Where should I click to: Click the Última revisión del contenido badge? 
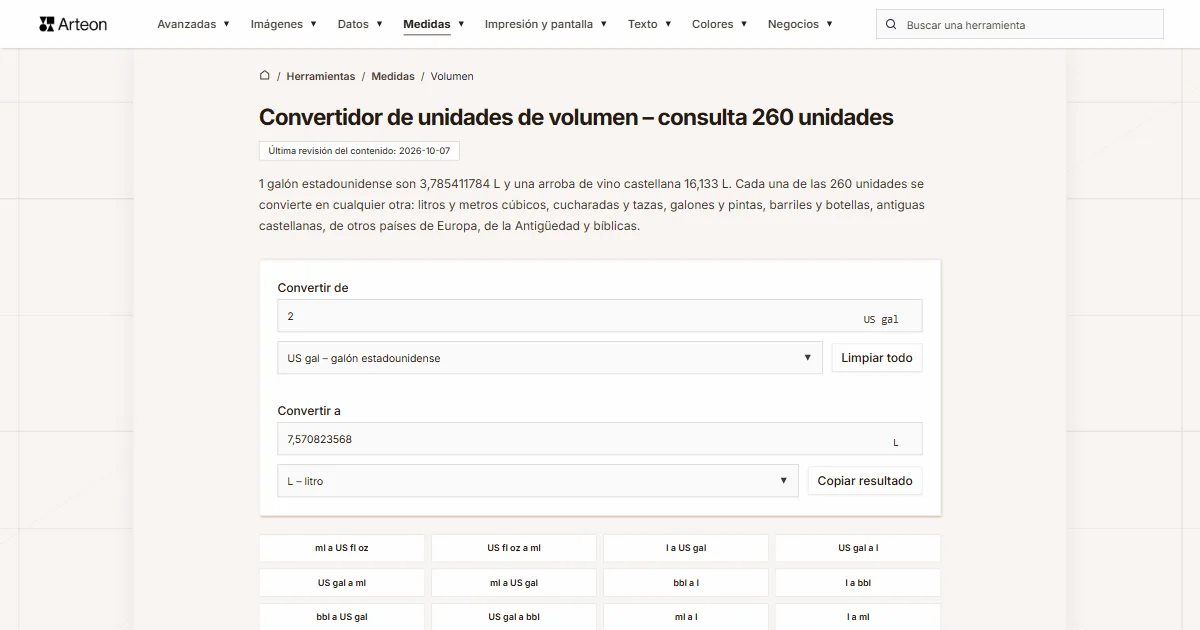359,151
